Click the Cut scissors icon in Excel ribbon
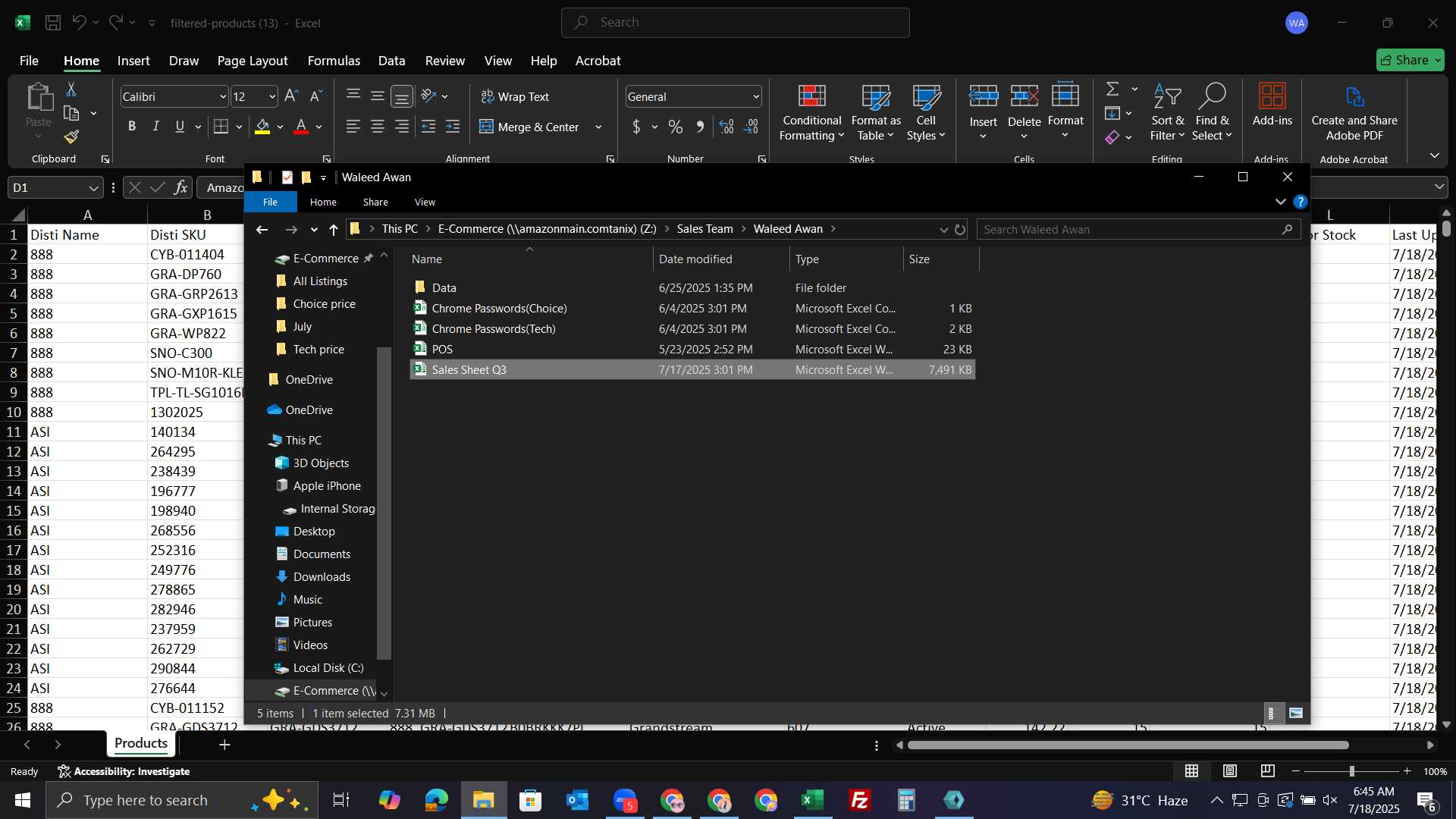 (x=71, y=89)
